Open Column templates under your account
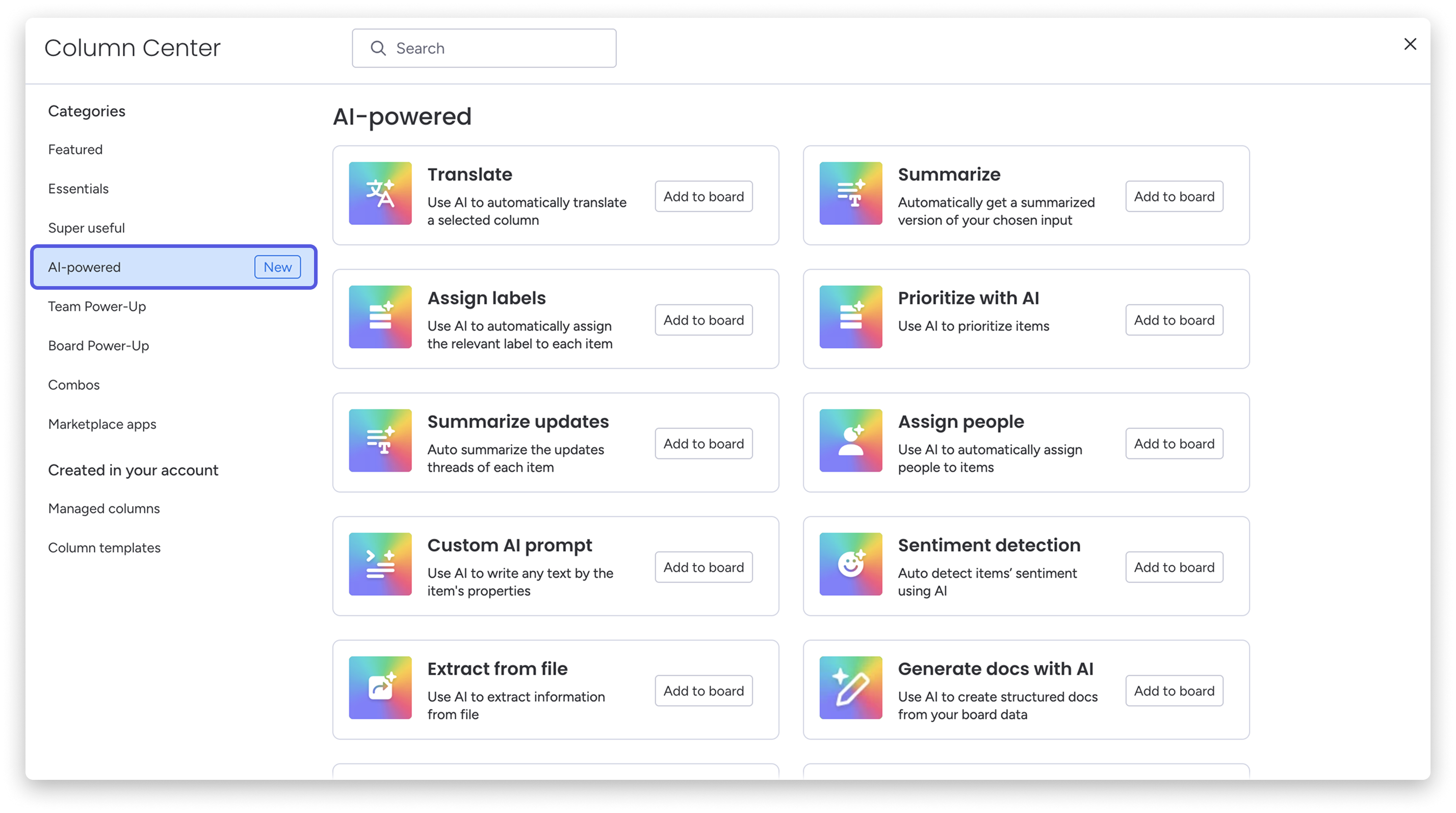 coord(104,547)
